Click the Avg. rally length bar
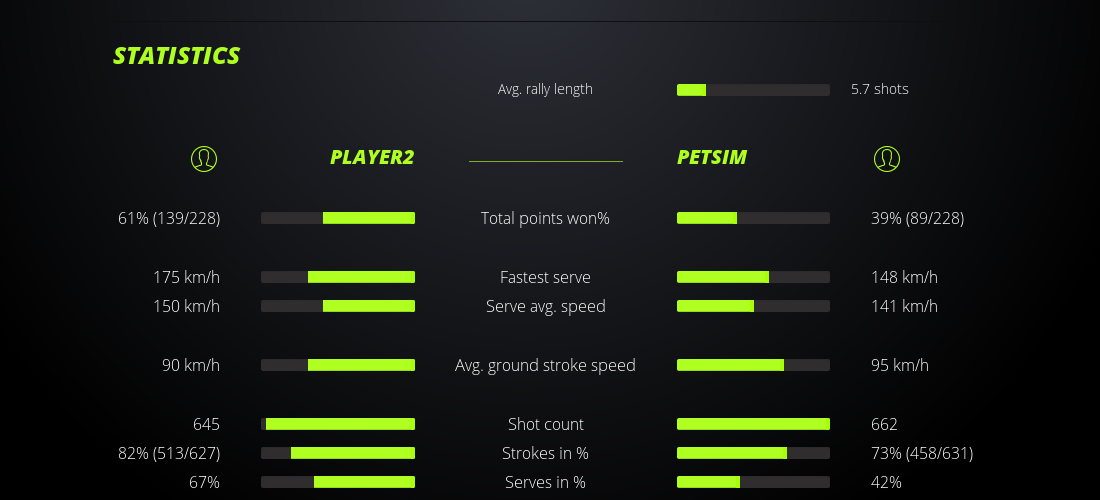Viewport: 1100px width, 500px height. (753, 90)
